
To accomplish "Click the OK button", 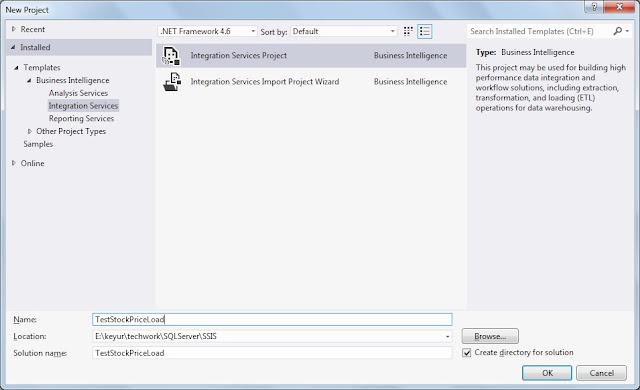I will pos(547,373).
